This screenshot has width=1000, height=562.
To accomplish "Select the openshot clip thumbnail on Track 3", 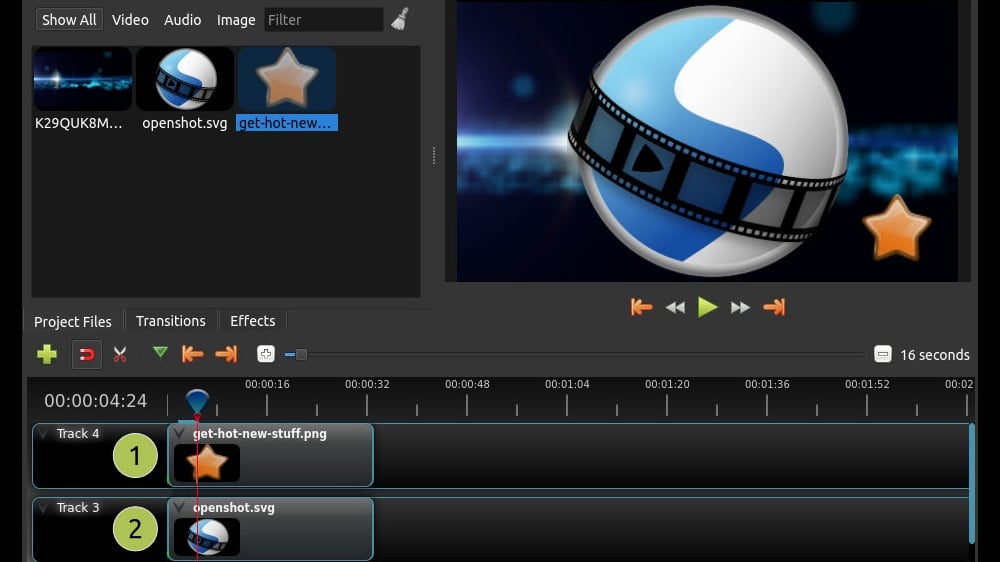I will tap(207, 537).
